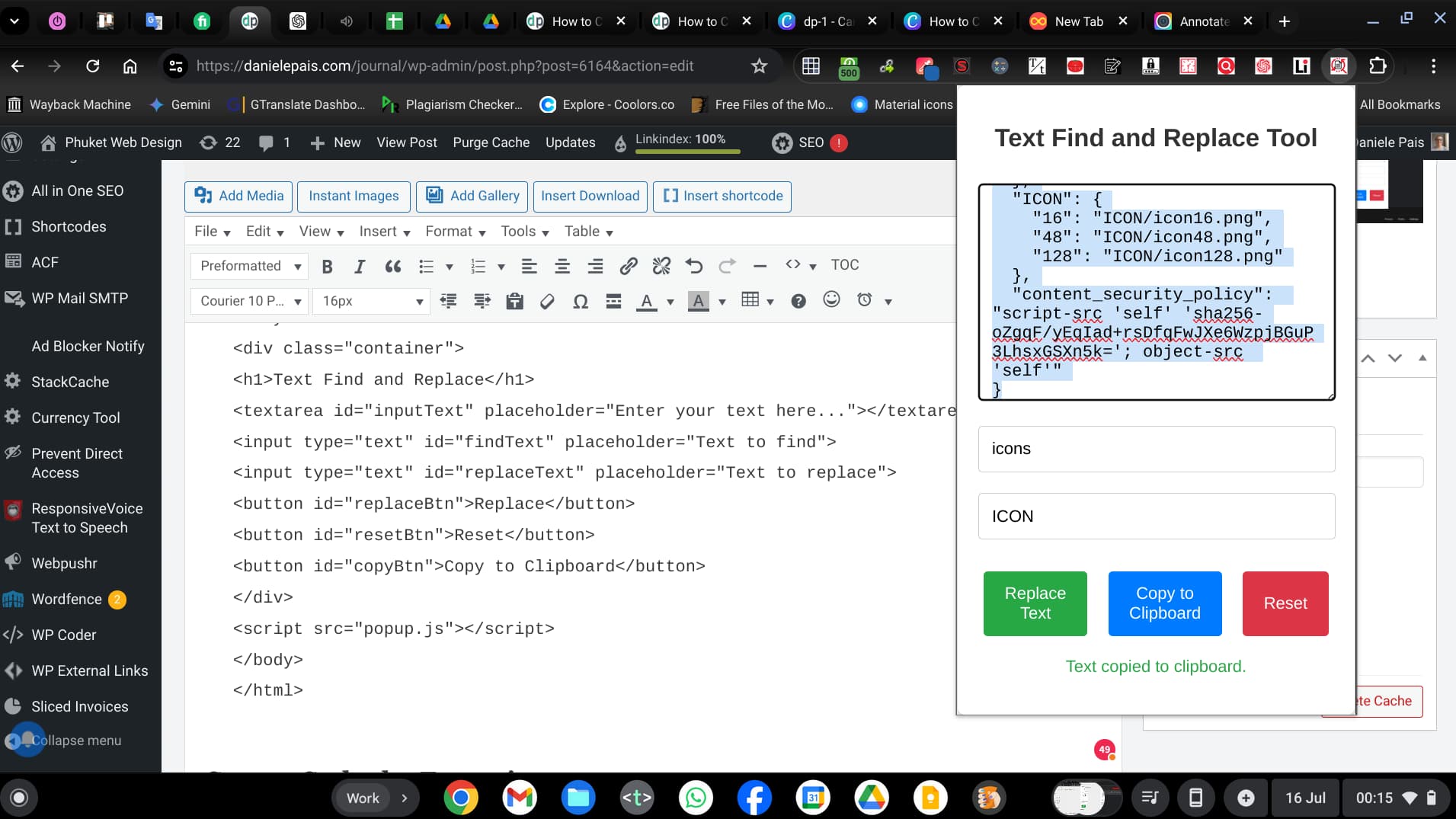Viewport: 1456px width, 819px height.
Task: Collapse the WordPress admin menu
Action: point(76,741)
